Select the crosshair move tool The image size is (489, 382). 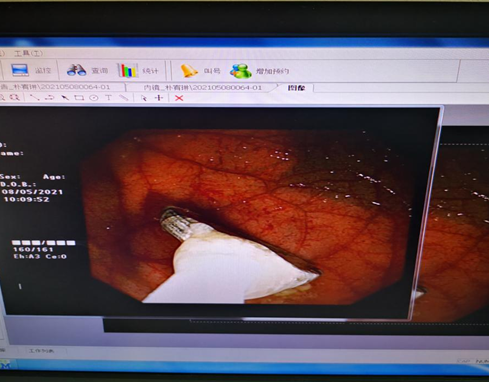pyautogui.click(x=159, y=98)
